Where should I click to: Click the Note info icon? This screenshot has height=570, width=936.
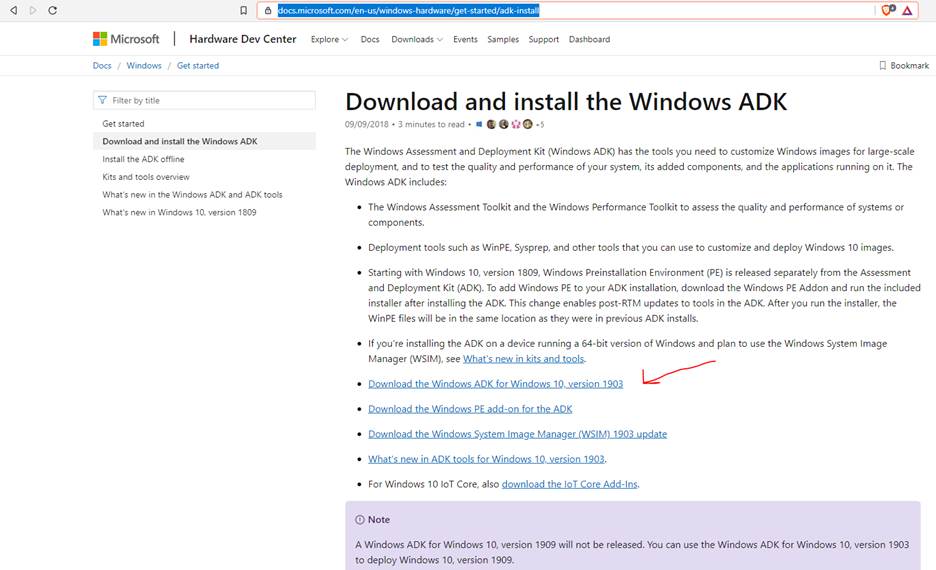(359, 520)
